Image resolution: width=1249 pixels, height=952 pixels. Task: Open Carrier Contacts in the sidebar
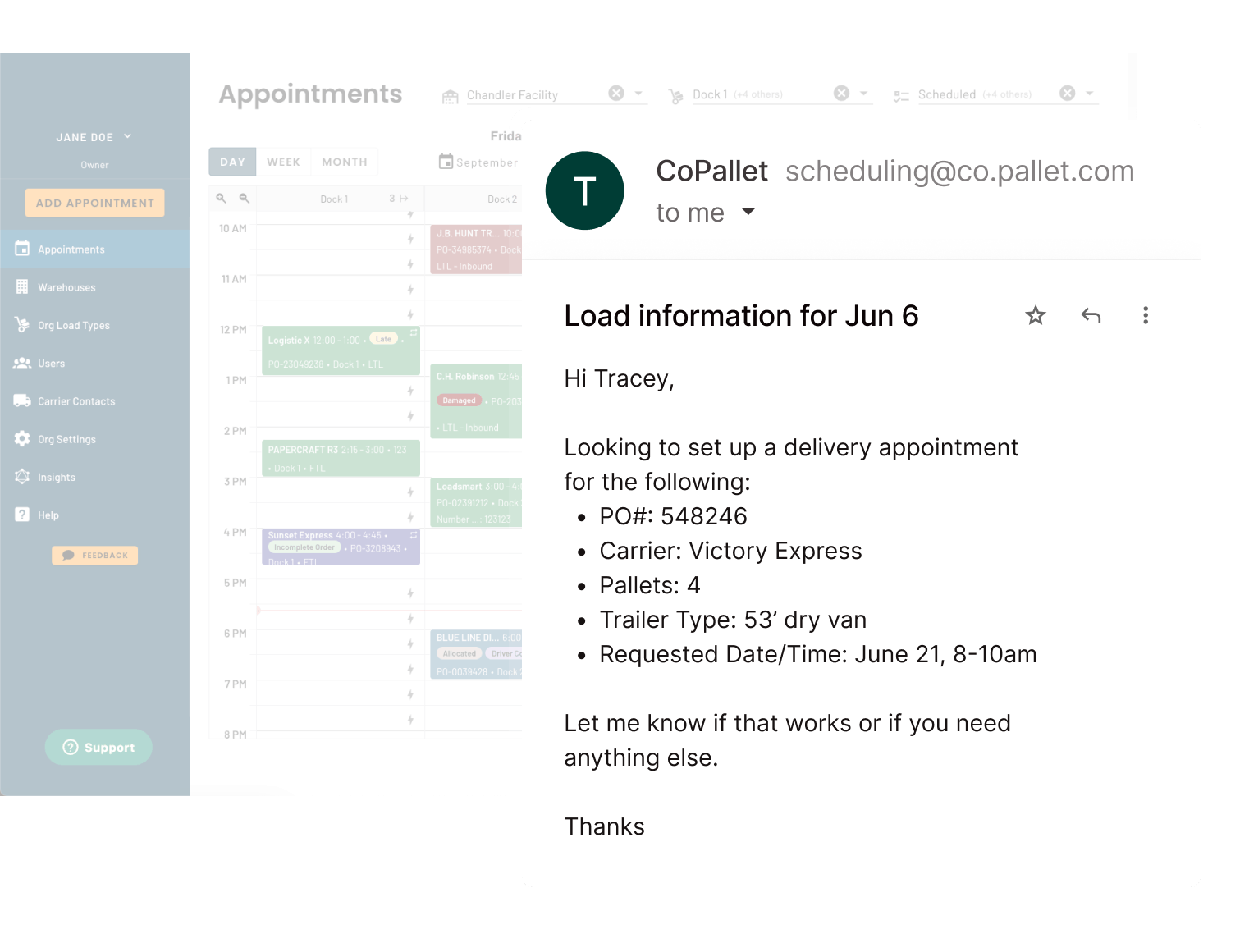point(95,401)
